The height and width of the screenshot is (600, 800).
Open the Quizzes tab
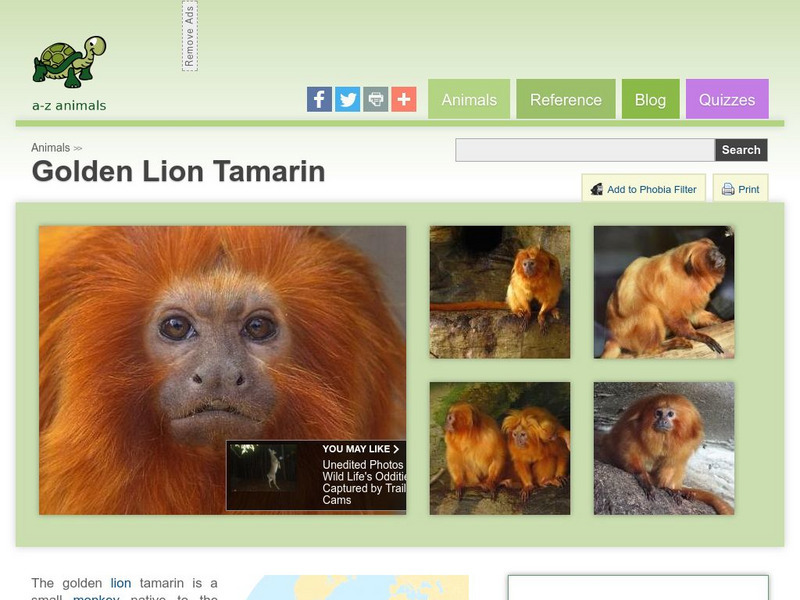[x=727, y=99]
